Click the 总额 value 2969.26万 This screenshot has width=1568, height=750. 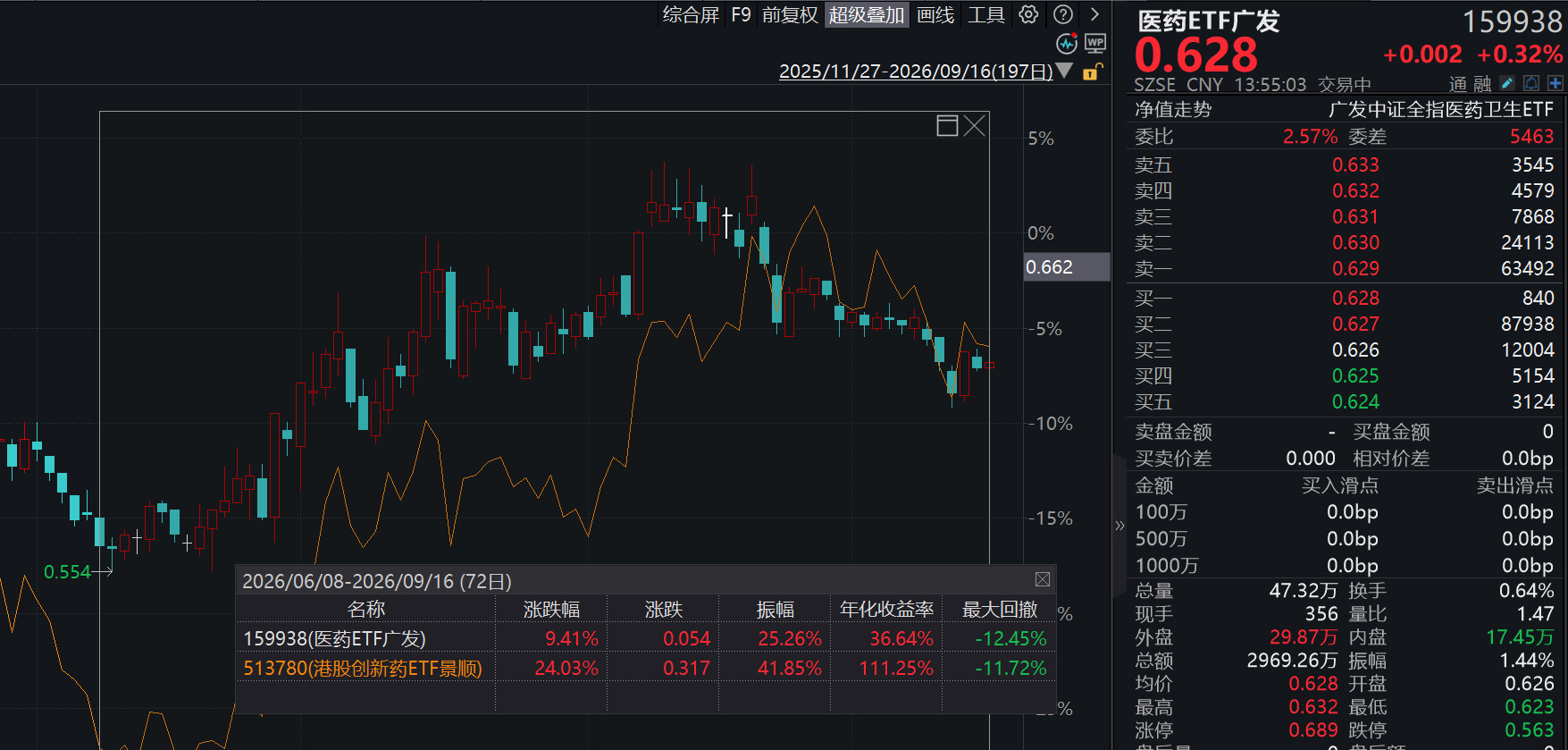1292,660
